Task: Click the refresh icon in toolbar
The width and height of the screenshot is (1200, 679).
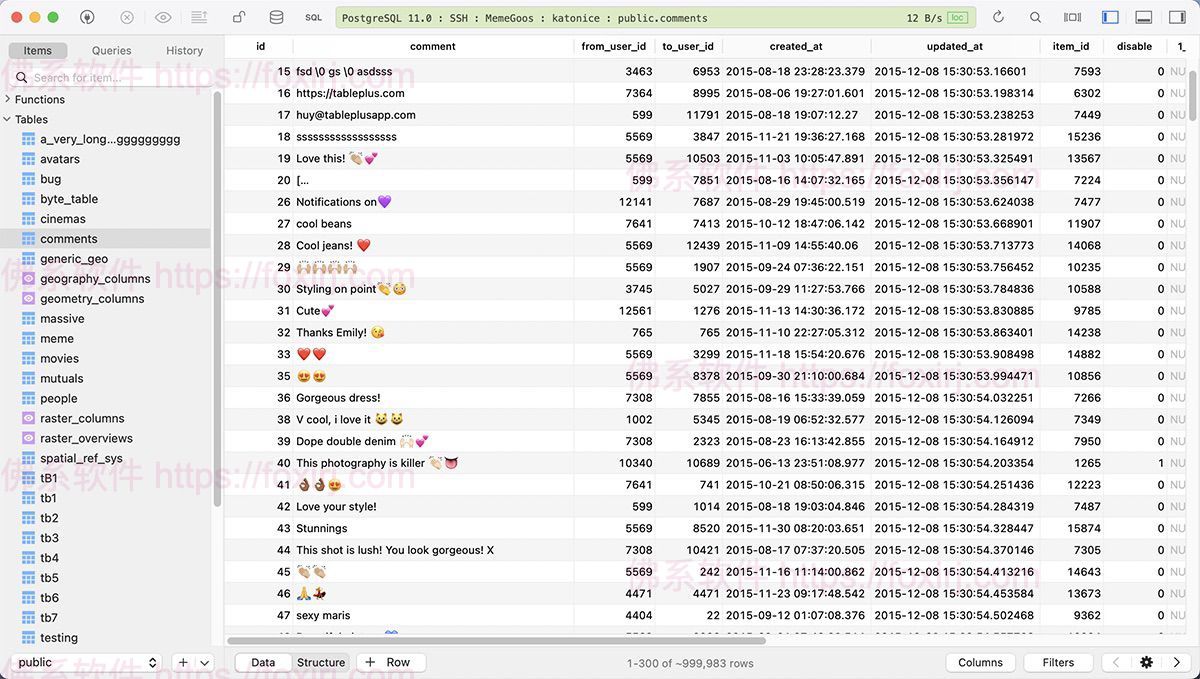Action: tap(997, 17)
